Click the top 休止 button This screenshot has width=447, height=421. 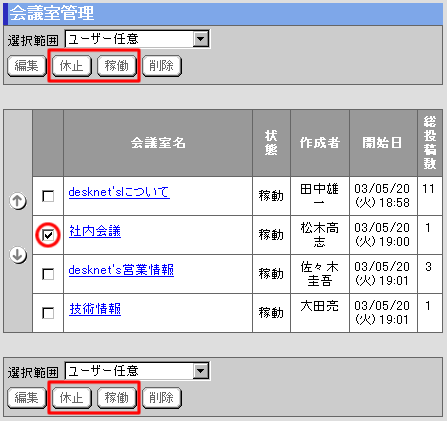[71, 66]
